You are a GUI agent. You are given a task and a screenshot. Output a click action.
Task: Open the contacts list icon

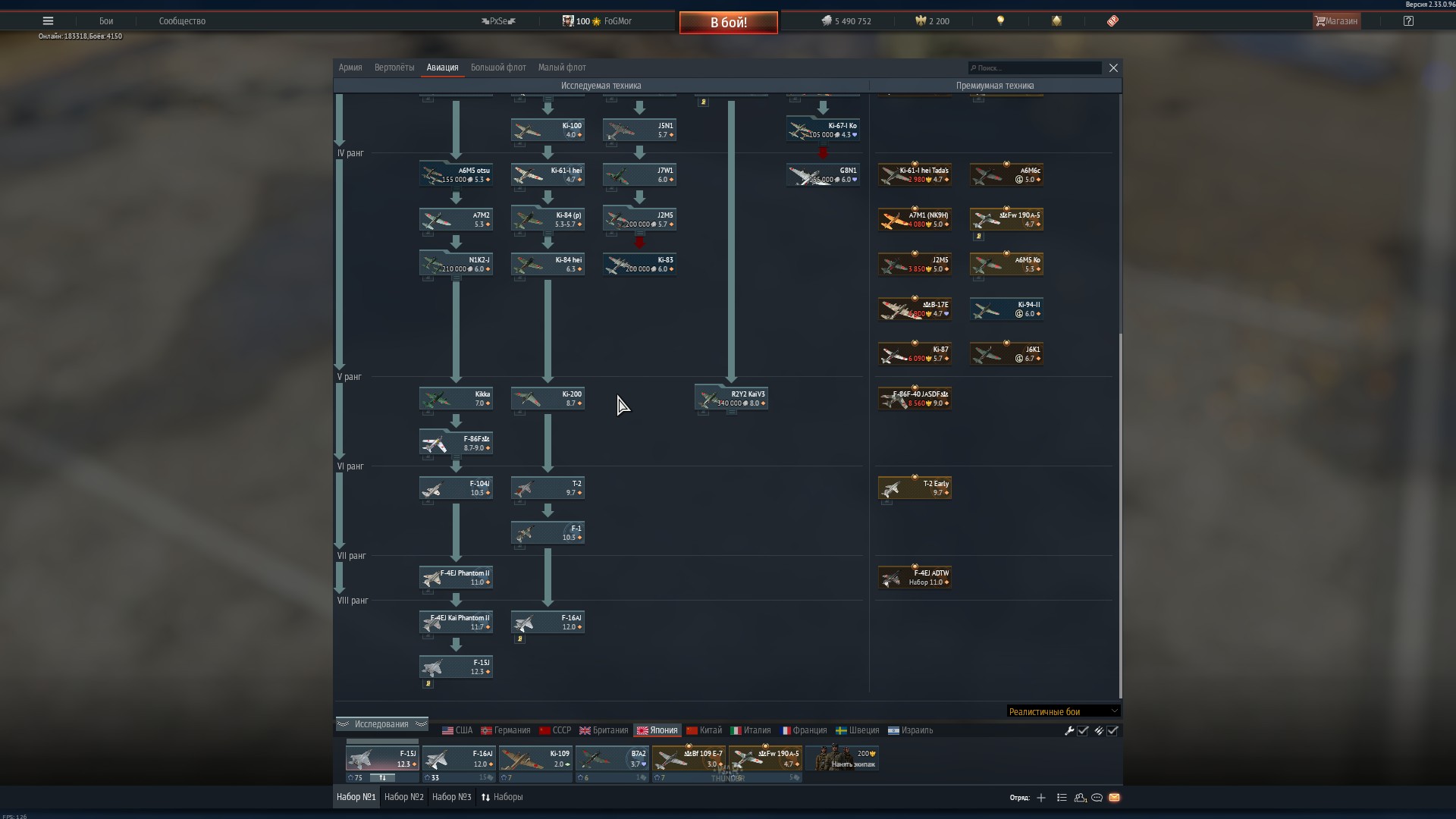coord(1080,798)
